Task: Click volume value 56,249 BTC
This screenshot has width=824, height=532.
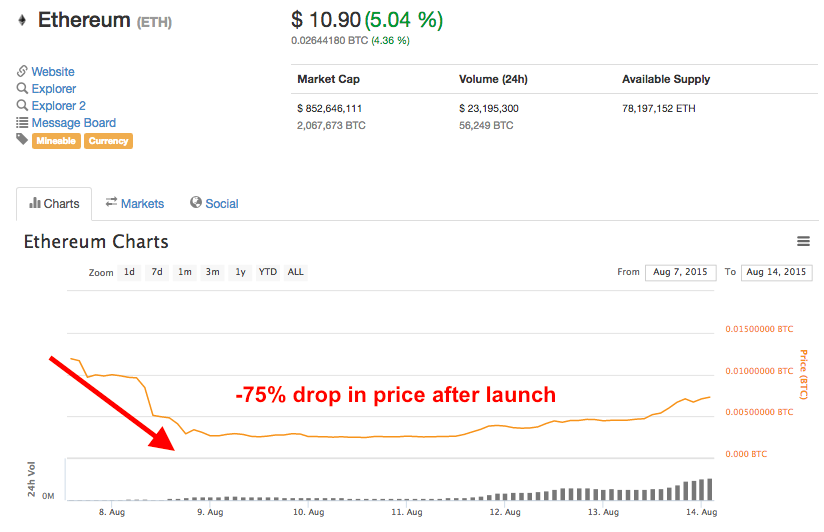Action: [486, 126]
